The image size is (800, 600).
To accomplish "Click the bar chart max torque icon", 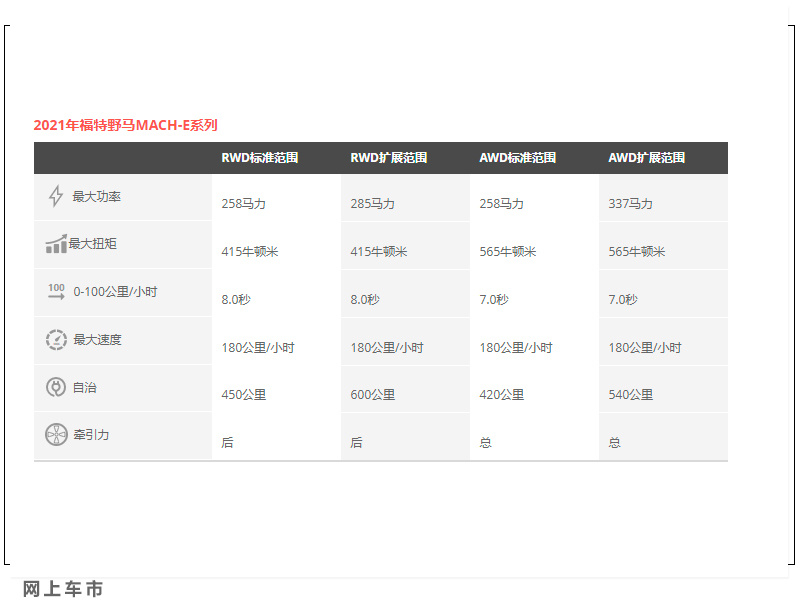I will (56, 244).
